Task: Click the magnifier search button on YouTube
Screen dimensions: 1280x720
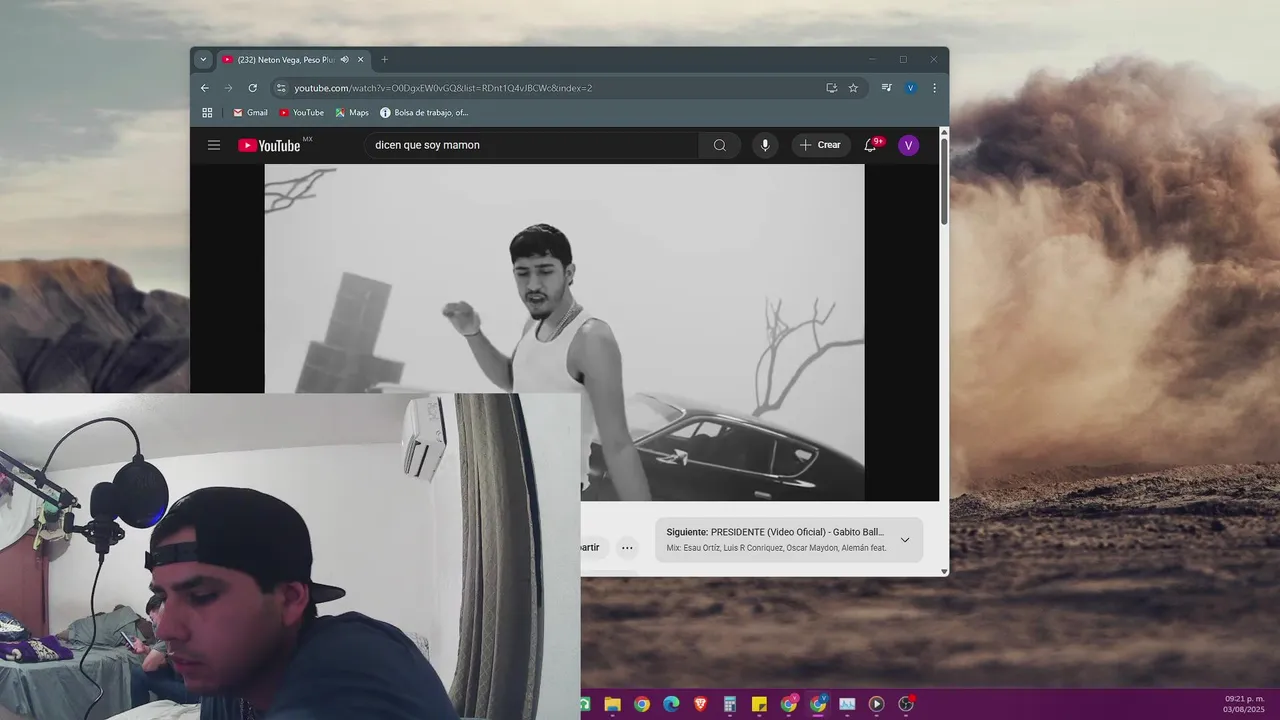Action: pyautogui.click(x=720, y=145)
